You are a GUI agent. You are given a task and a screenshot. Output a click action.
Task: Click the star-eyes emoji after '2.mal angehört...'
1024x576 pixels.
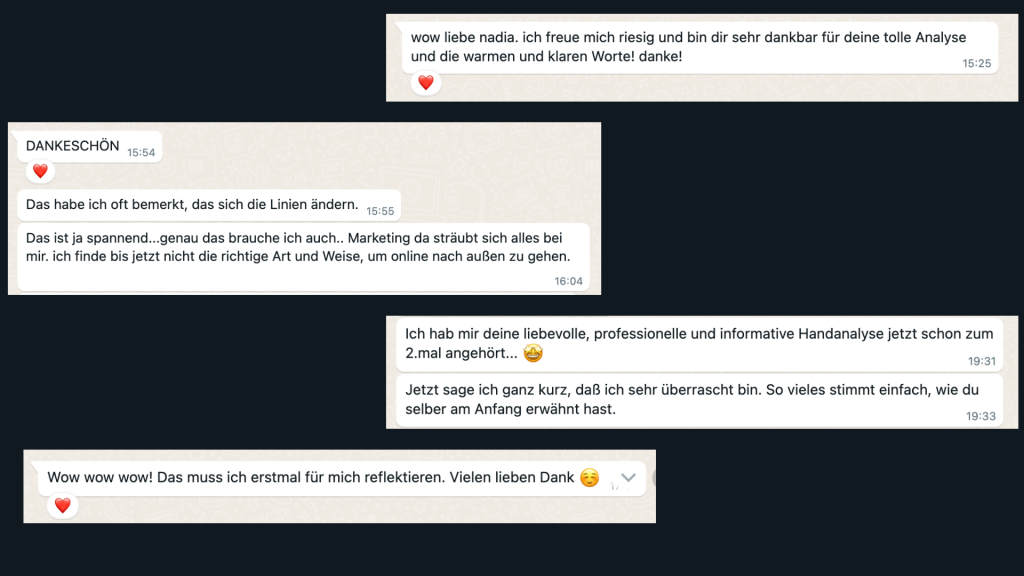coord(533,354)
